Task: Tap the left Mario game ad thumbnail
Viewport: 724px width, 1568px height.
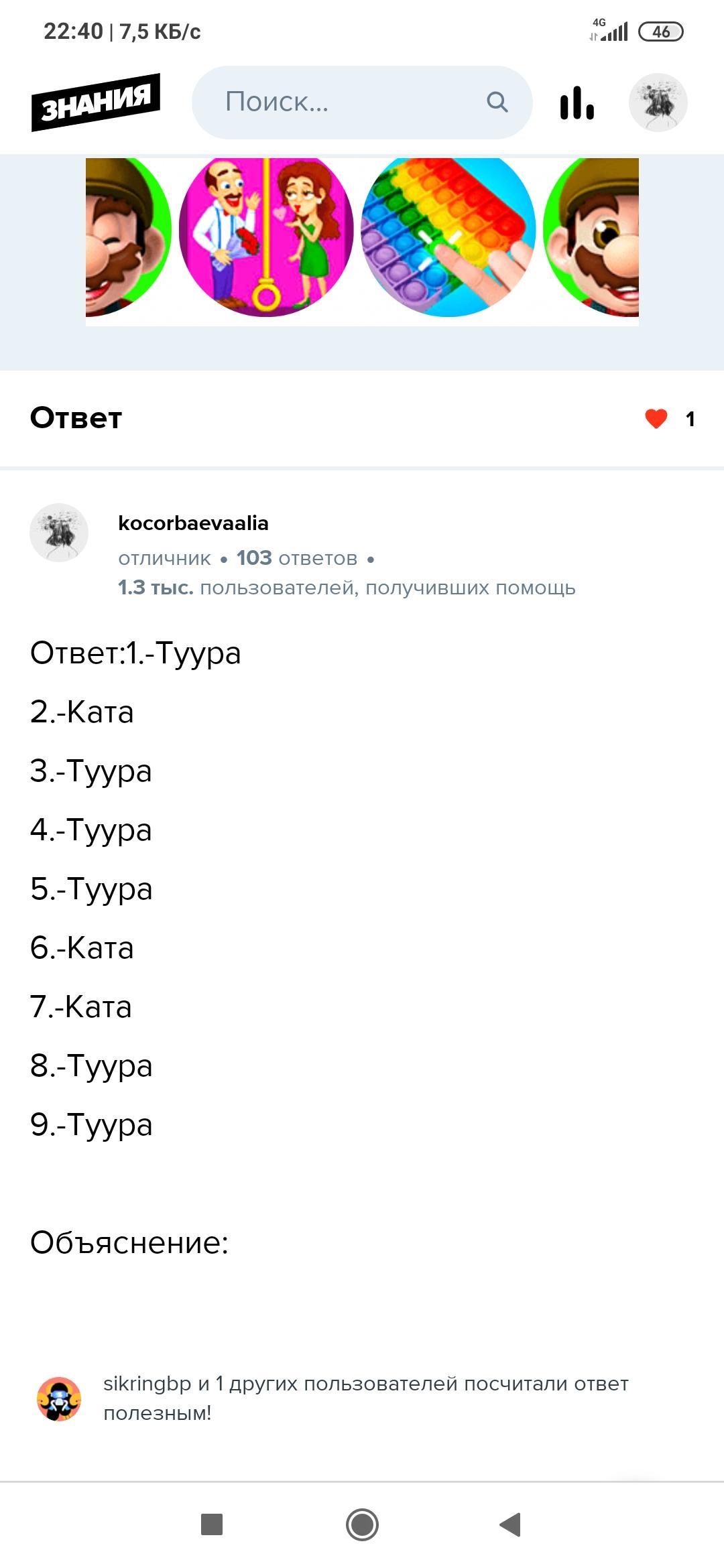Action: 127,238
